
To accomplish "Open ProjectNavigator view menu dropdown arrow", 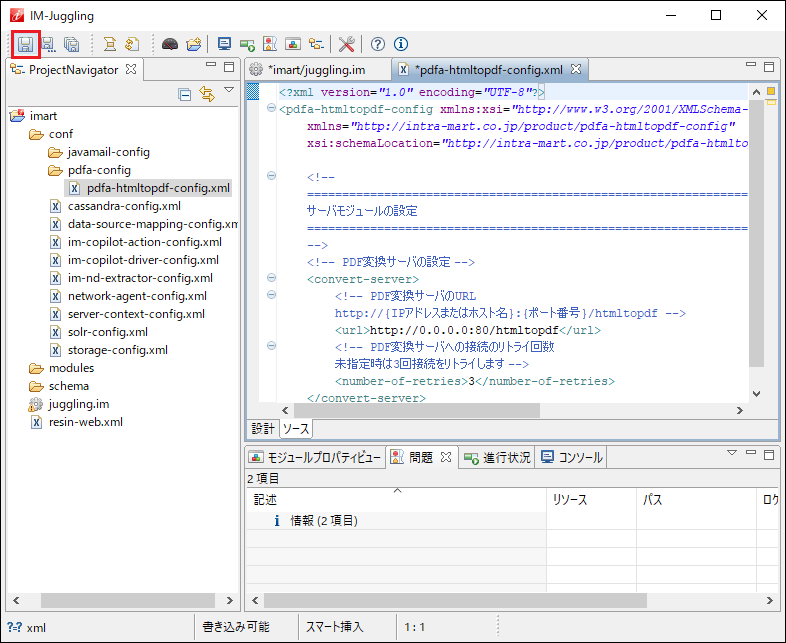I will point(229,91).
